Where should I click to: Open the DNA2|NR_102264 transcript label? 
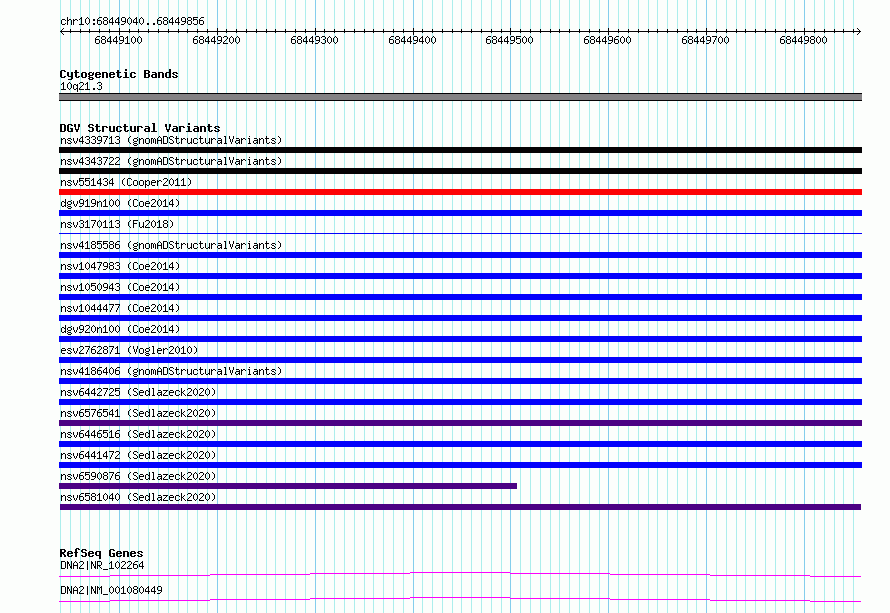[x=102, y=565]
